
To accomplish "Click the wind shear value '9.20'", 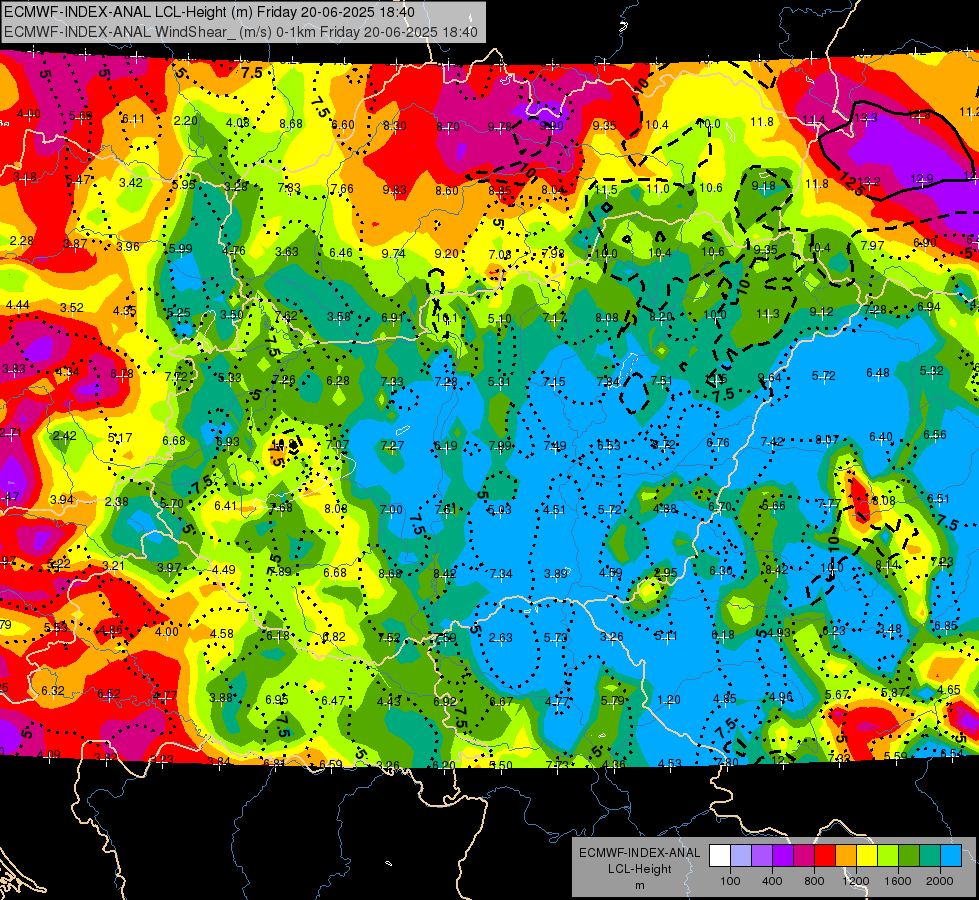I will 446,254.
